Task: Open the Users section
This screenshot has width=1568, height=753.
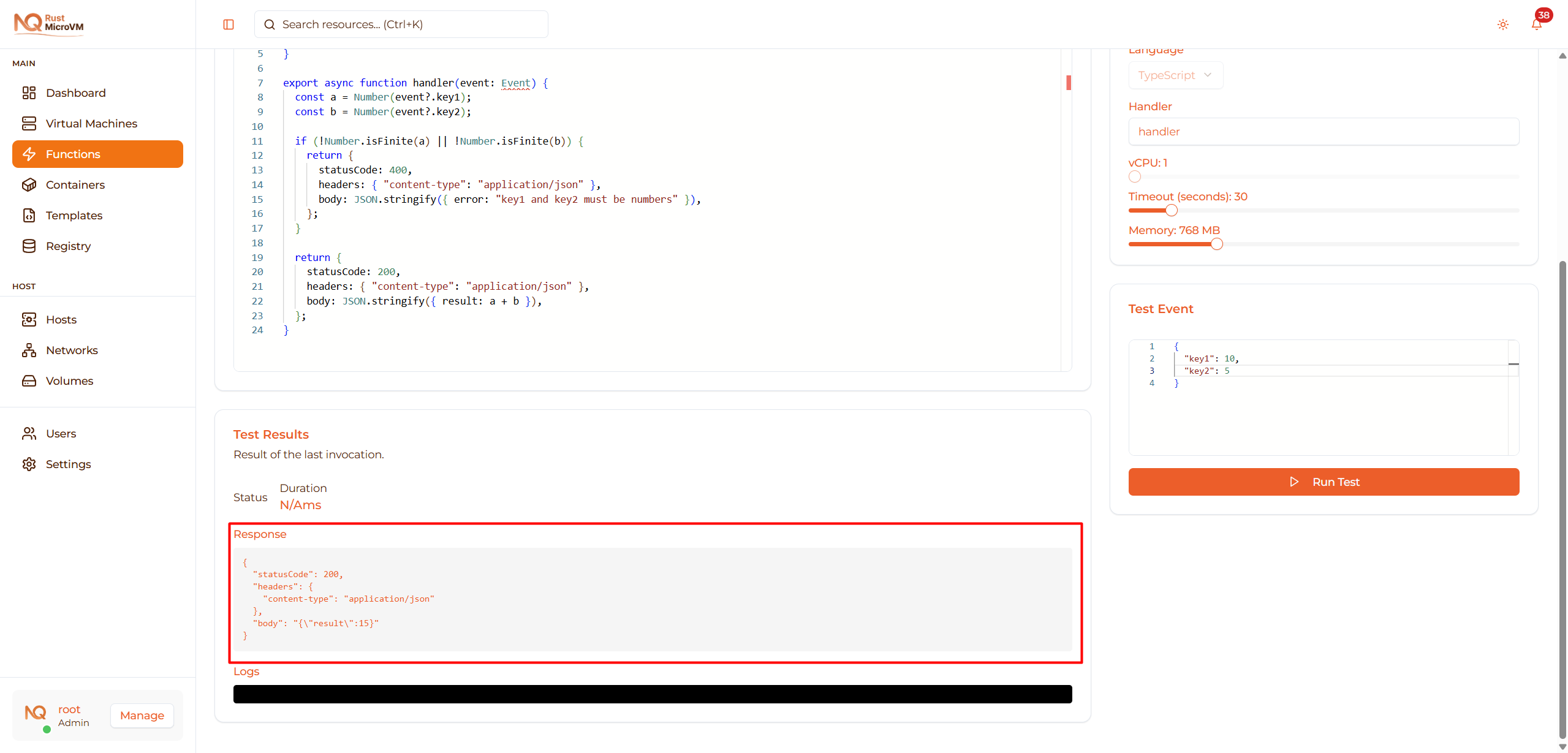Action: [x=61, y=433]
